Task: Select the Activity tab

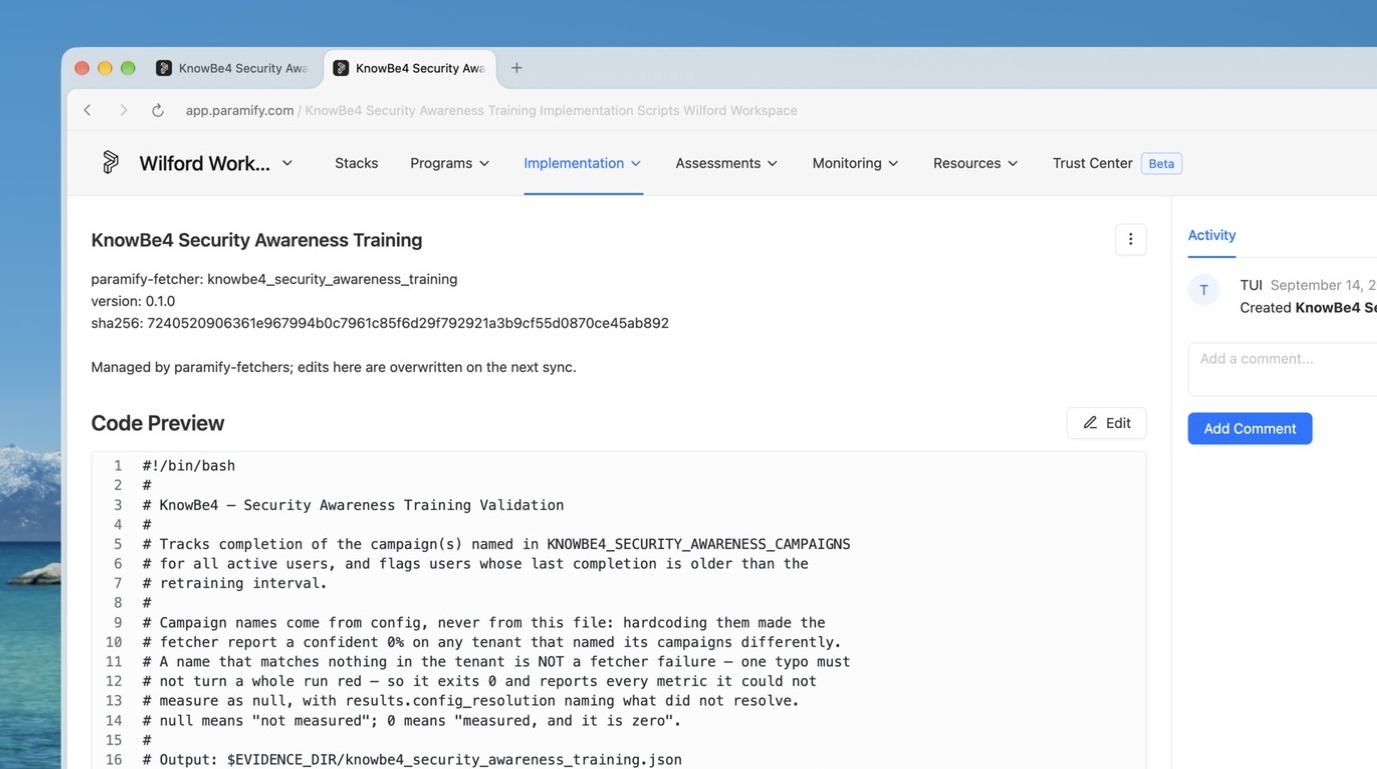Action: click(x=1211, y=235)
